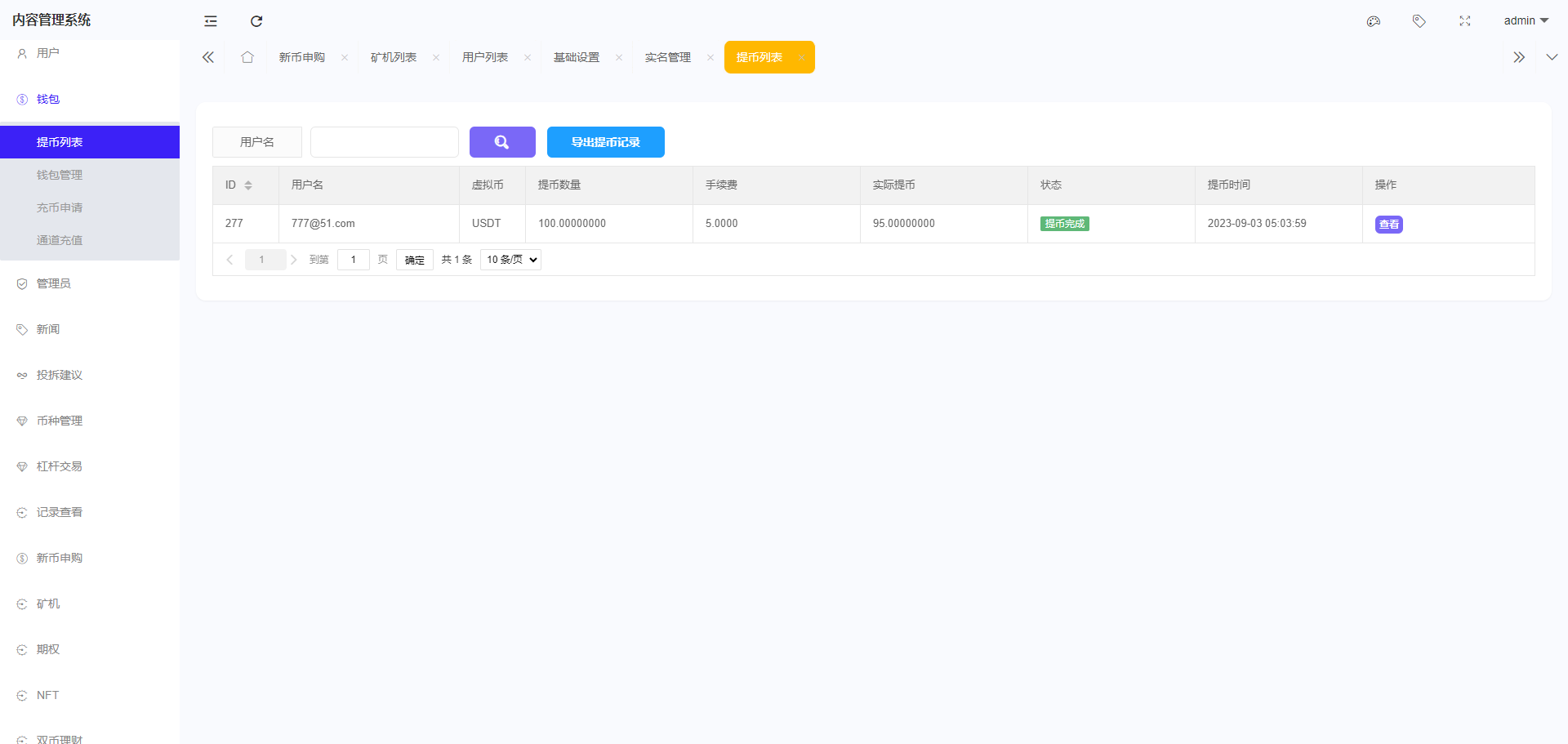1568x744 pixels.
Task: Switch to the 基础设置 tab
Action: pos(576,57)
